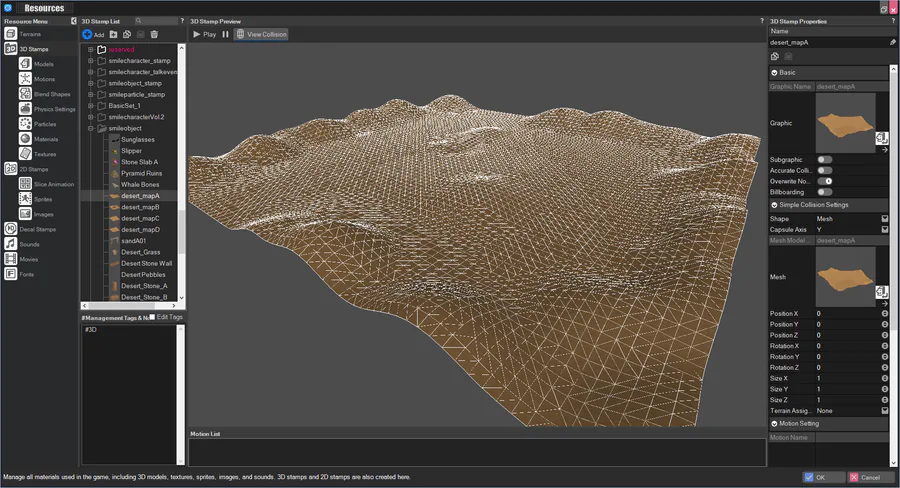Open Physics Settings resource
This screenshot has height=488, width=900.
(54, 109)
